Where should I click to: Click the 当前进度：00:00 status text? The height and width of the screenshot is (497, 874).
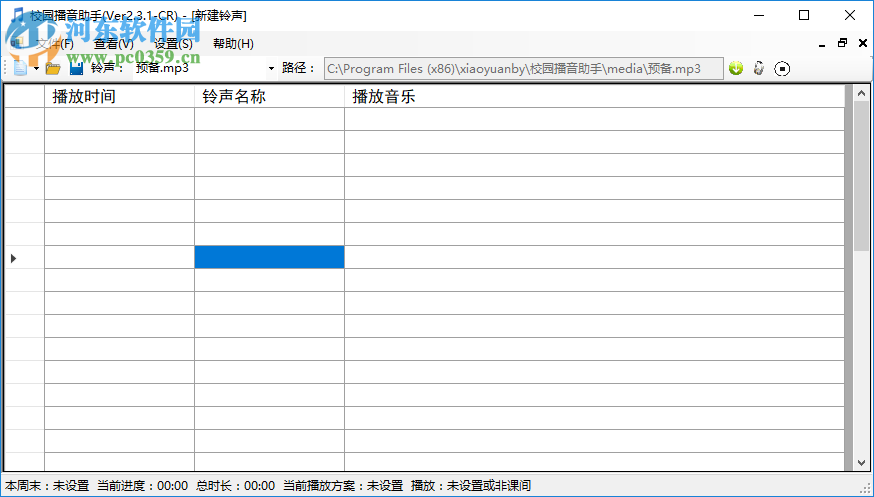(x=143, y=486)
